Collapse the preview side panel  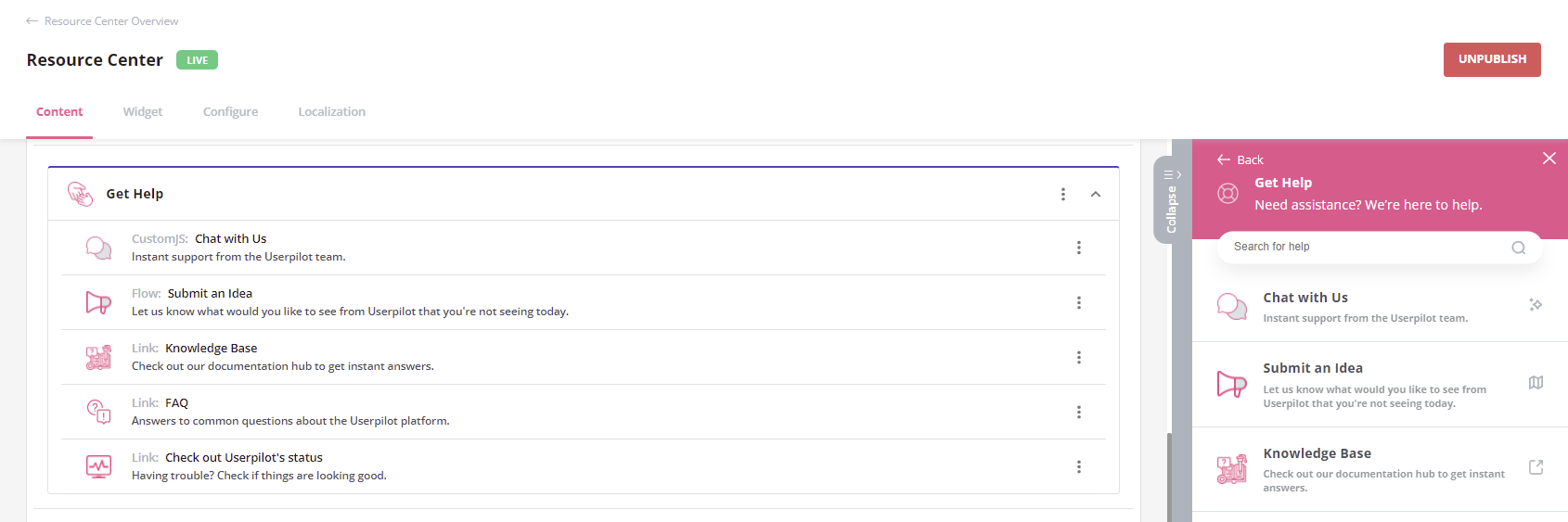point(1172,200)
